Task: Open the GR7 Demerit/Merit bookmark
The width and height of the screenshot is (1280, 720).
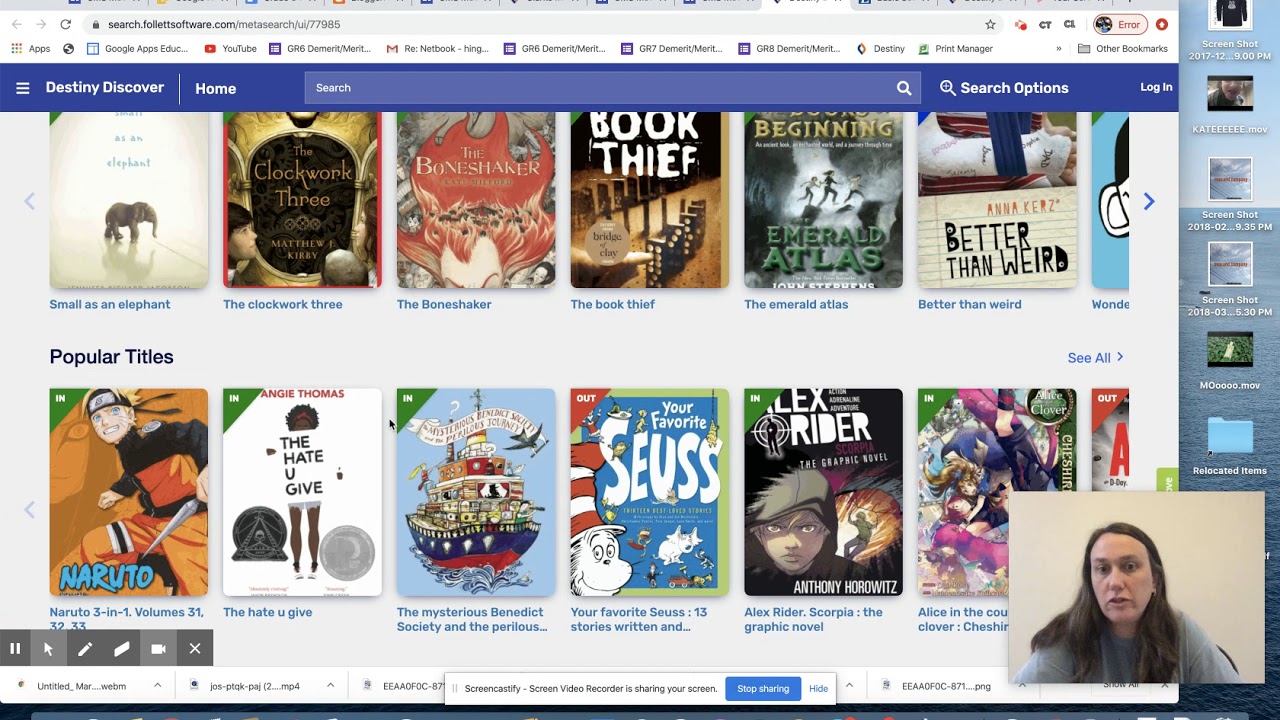Action: click(672, 48)
